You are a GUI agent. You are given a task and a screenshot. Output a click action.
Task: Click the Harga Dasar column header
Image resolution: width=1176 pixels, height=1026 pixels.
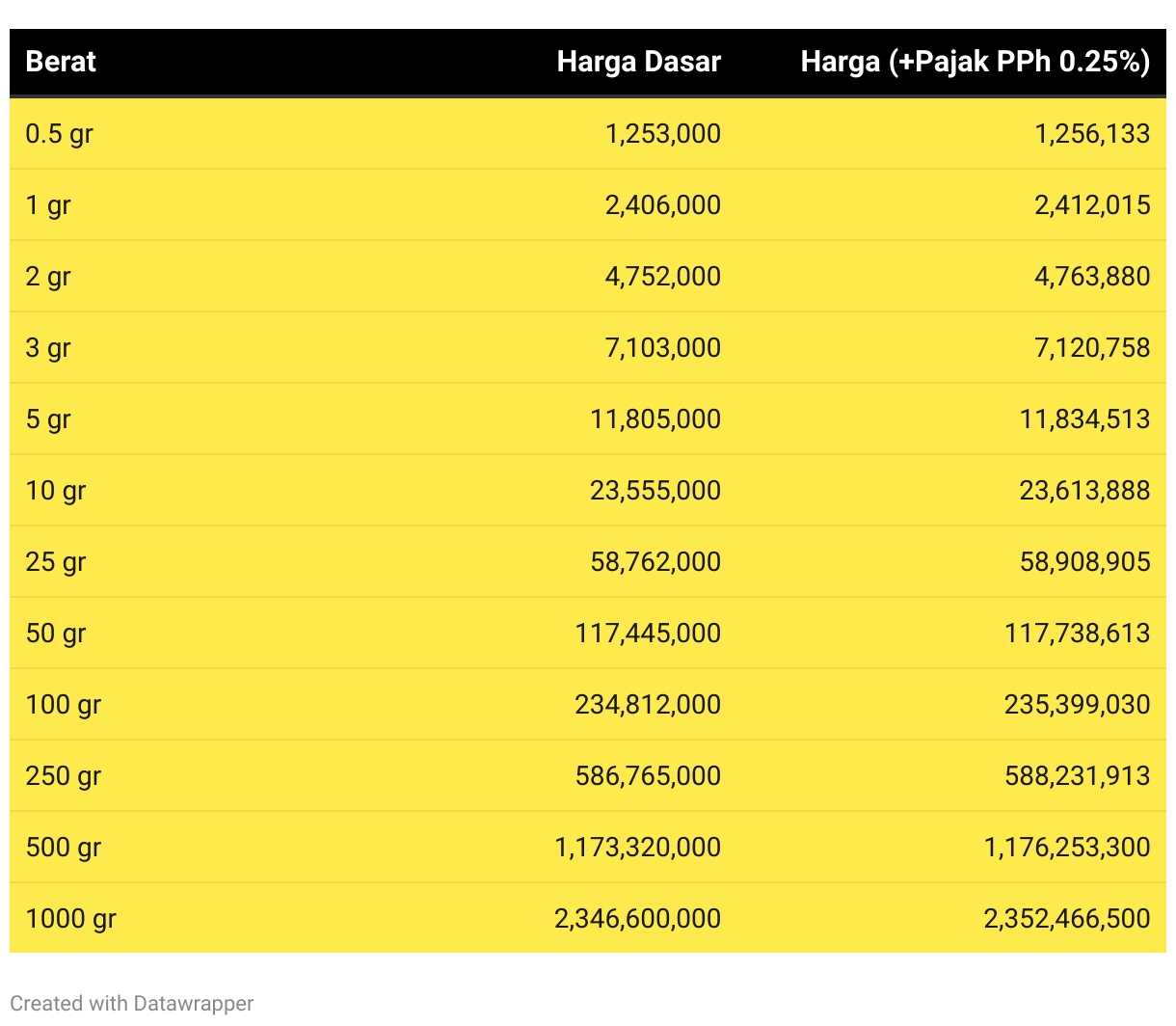click(x=638, y=62)
